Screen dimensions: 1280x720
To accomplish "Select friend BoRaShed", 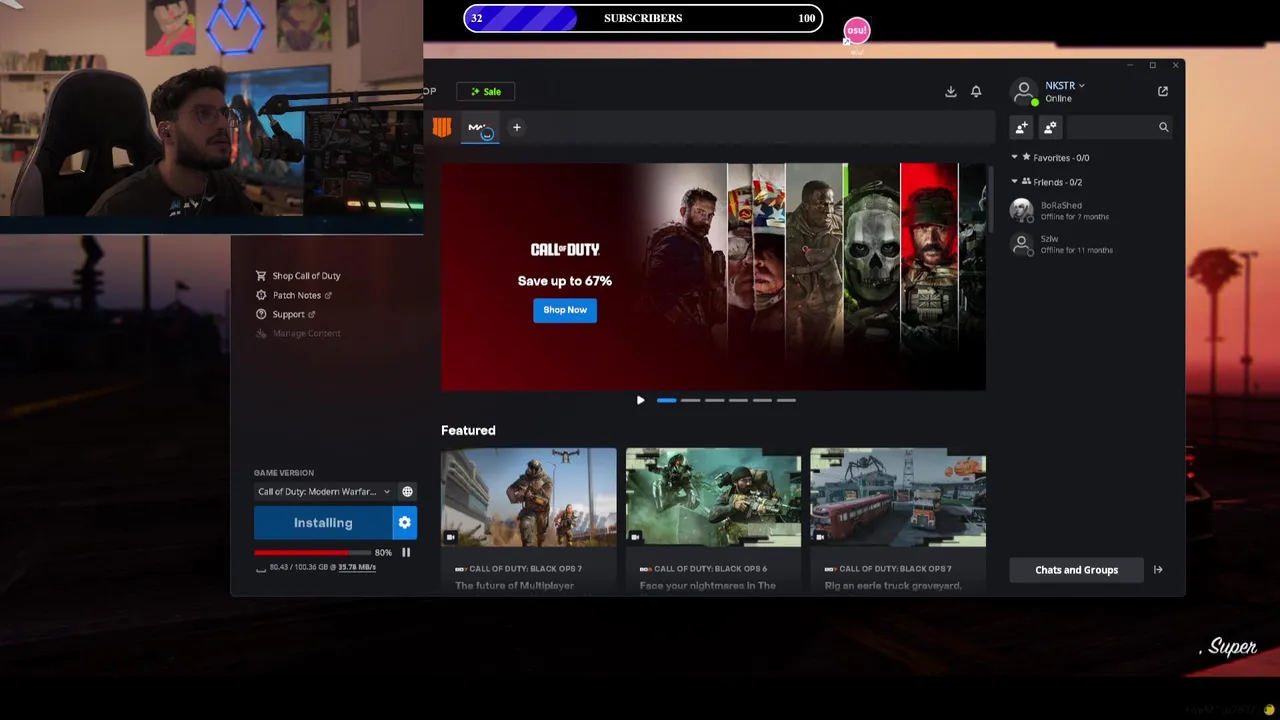I will pos(1090,210).
